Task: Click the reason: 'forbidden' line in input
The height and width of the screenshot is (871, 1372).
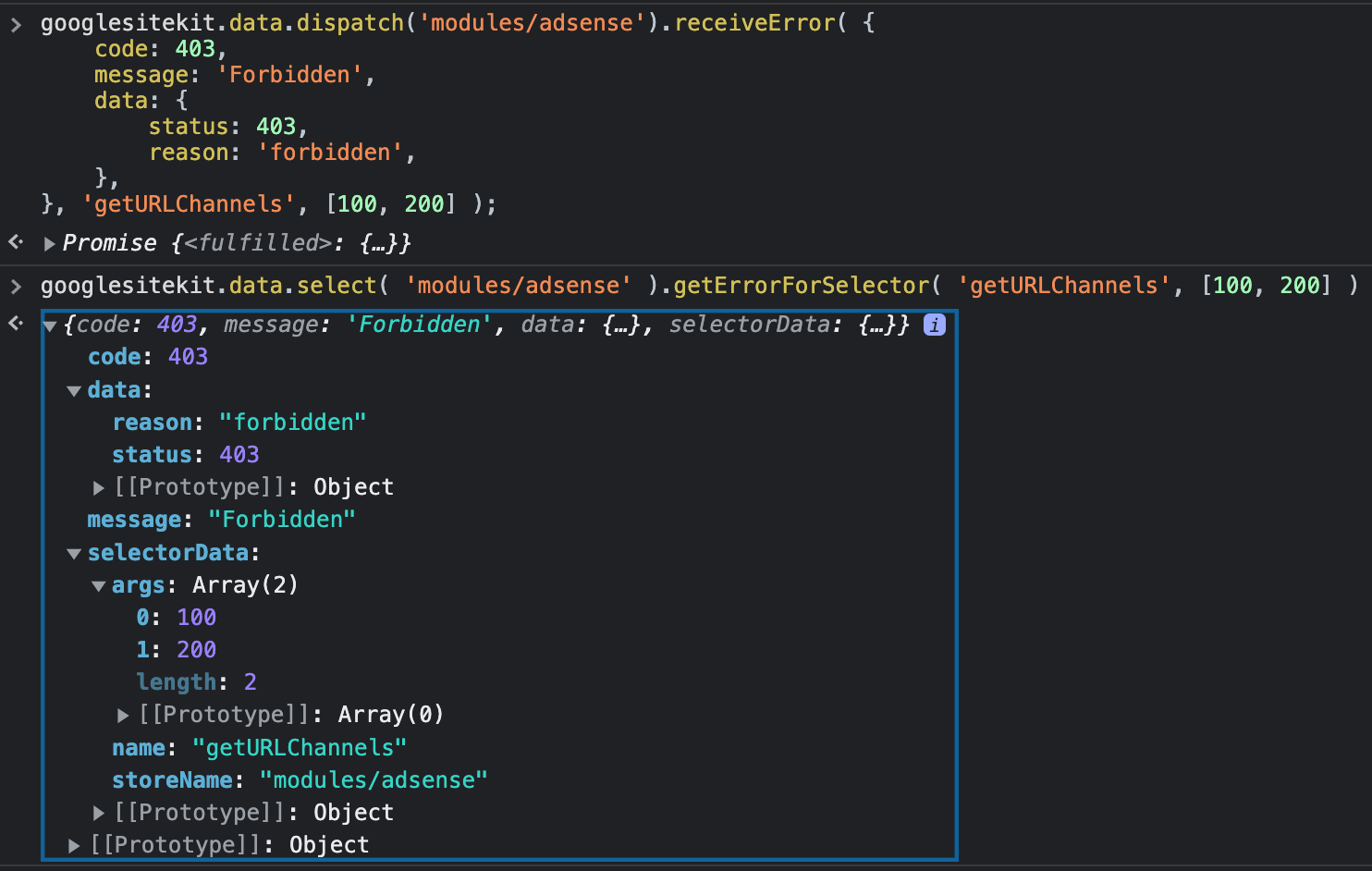Action: point(282,153)
